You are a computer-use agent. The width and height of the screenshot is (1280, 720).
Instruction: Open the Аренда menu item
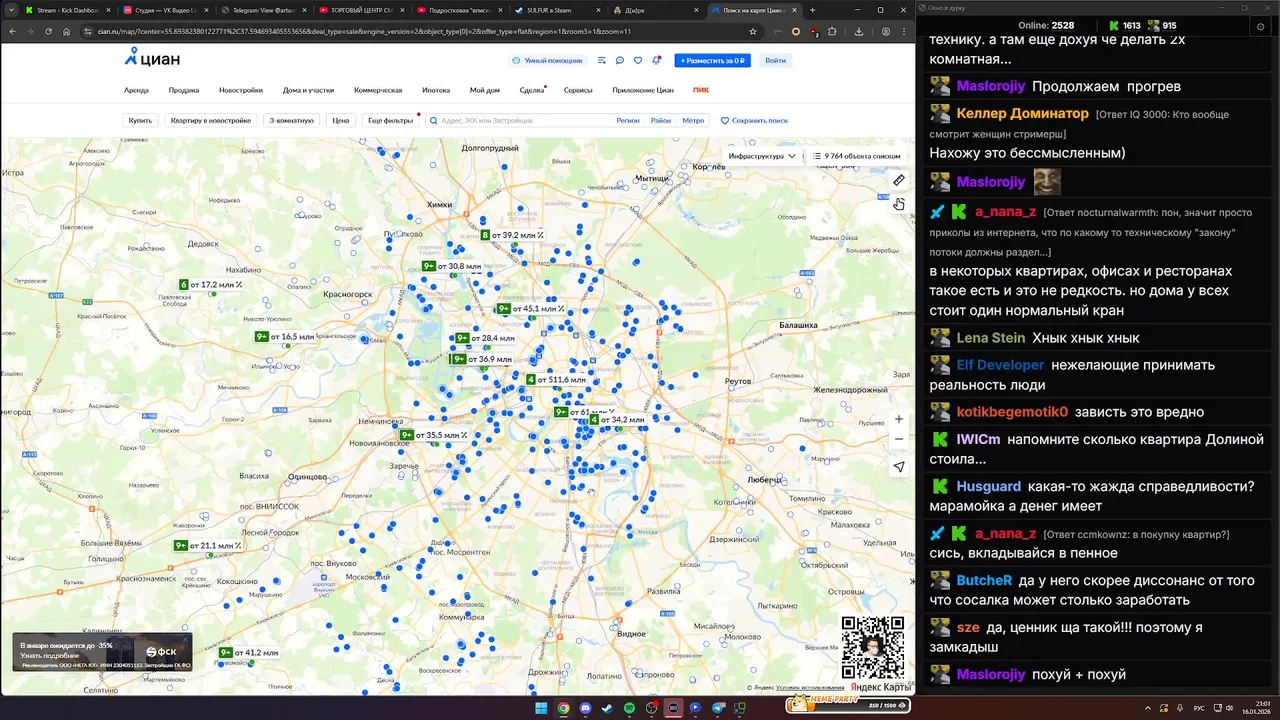coord(136,90)
